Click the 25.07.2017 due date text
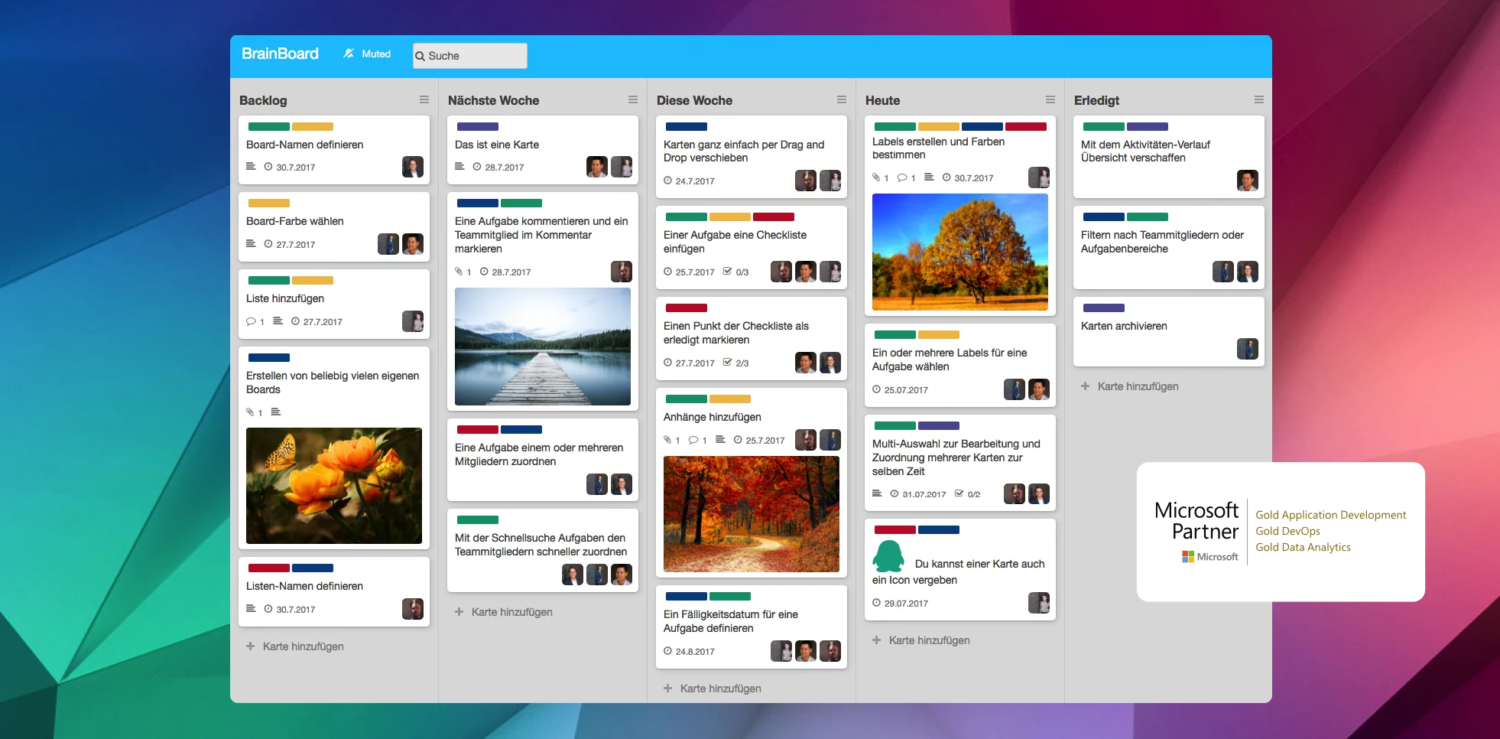Screen dimensions: 1500x739 (906, 390)
